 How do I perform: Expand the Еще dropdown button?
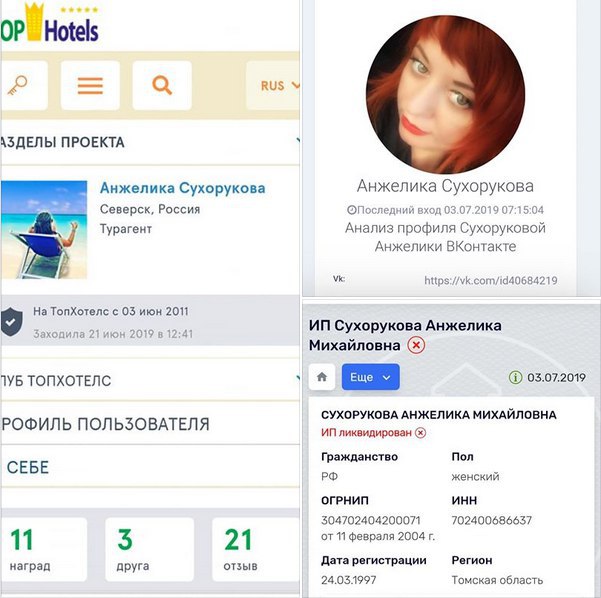[370, 377]
